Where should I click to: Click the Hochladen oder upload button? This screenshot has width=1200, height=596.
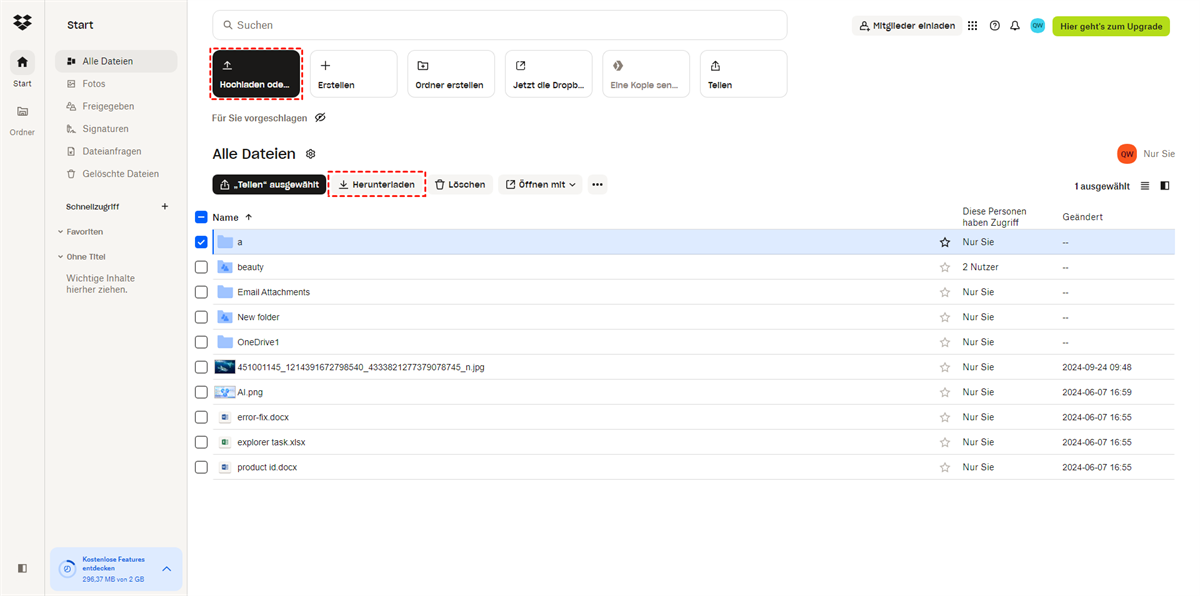[x=256, y=74]
